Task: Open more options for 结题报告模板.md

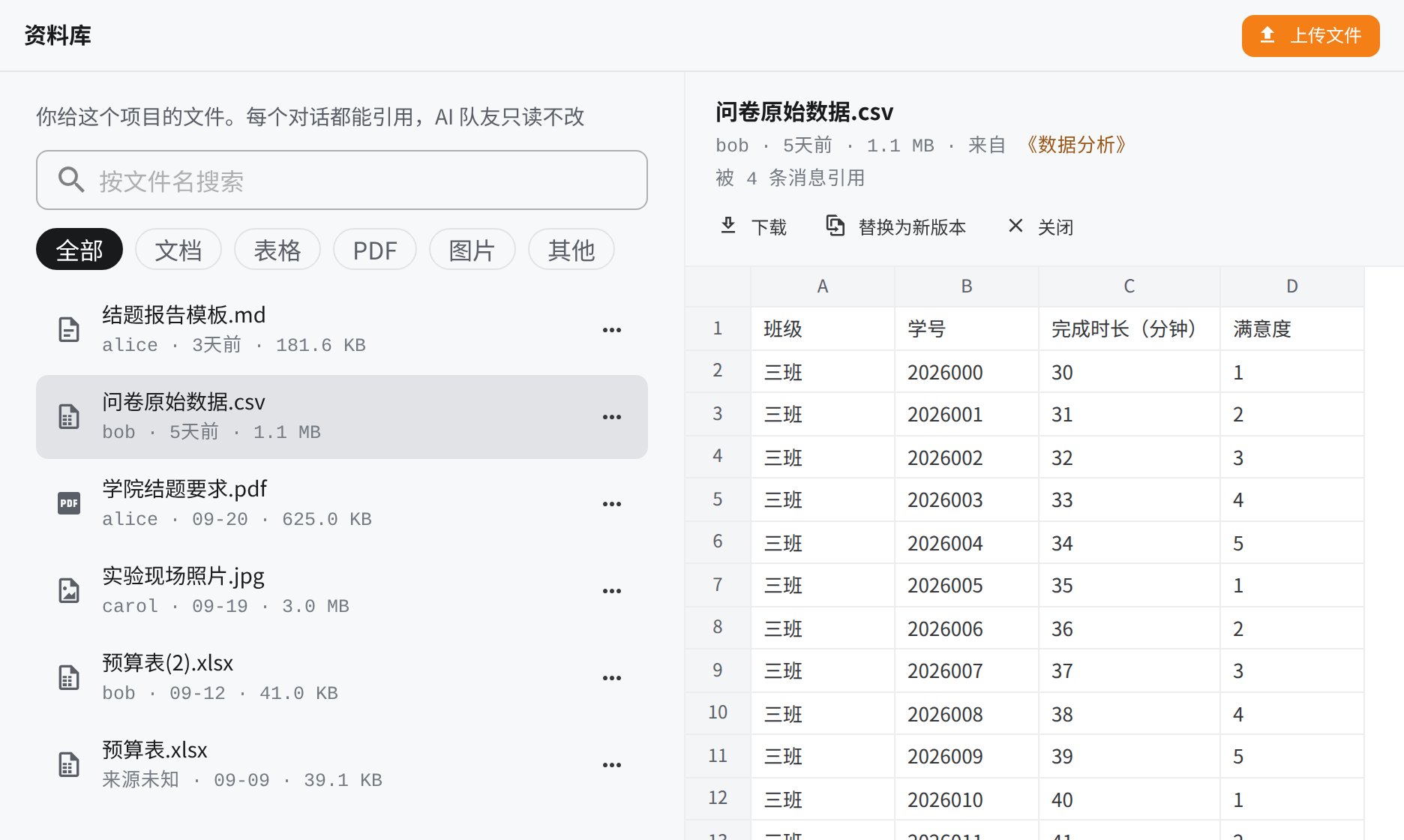Action: tap(612, 330)
